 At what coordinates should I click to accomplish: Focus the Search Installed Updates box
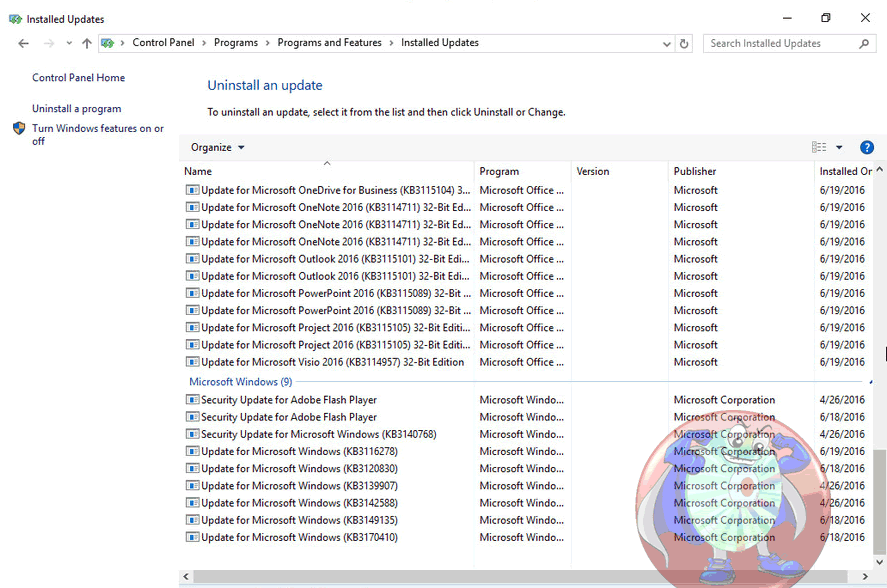789,44
